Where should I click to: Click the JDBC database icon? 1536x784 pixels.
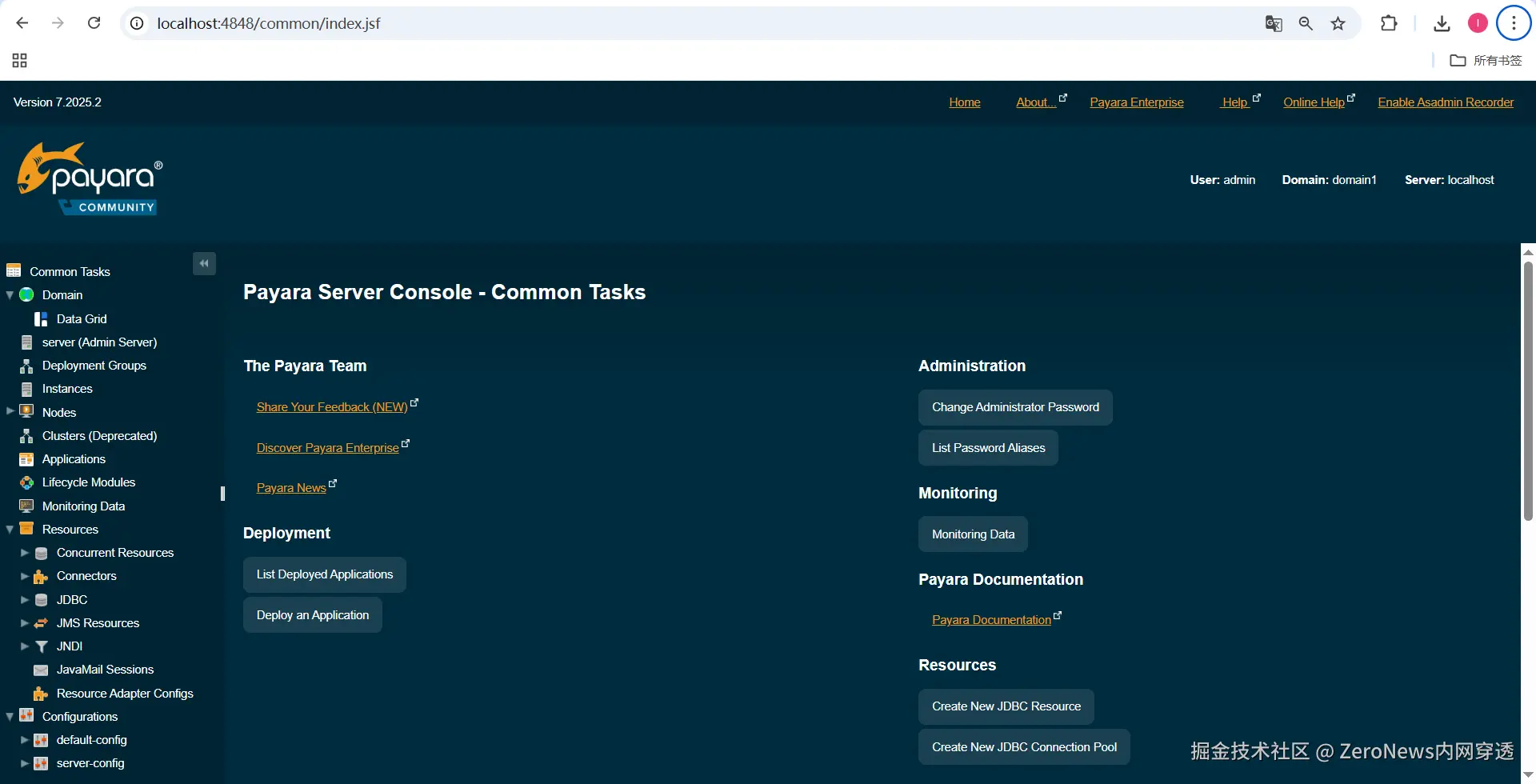[41, 599]
